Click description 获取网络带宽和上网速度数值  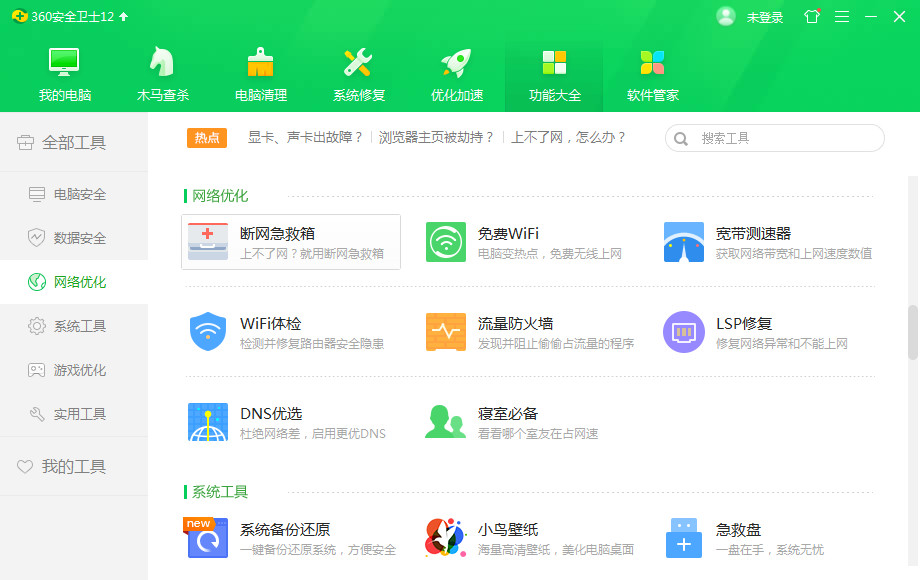point(794,253)
